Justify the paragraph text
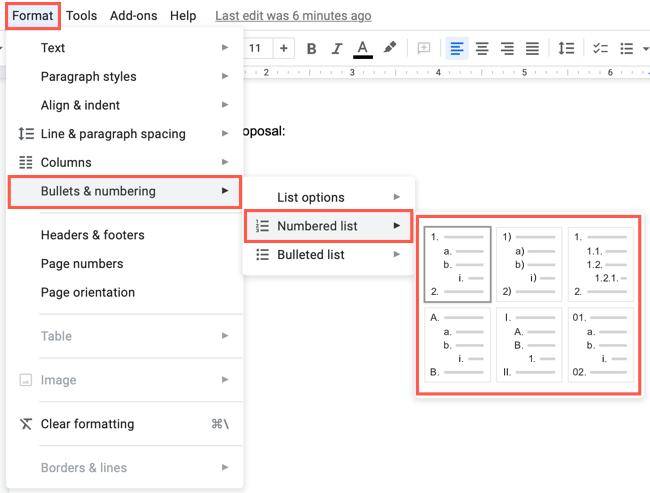Screen dimensions: 650x493 532,49
